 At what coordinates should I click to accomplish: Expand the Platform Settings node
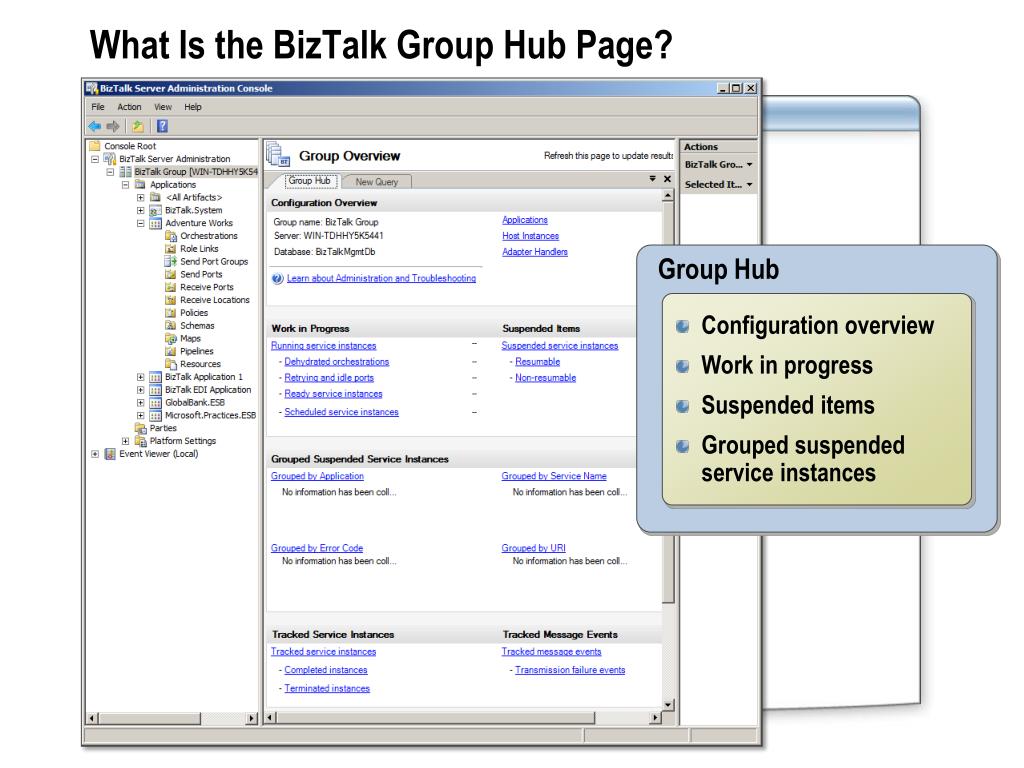(x=125, y=441)
